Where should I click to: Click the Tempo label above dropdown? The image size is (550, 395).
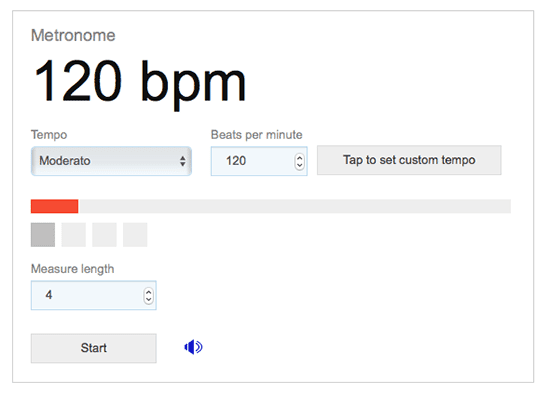click(x=49, y=135)
